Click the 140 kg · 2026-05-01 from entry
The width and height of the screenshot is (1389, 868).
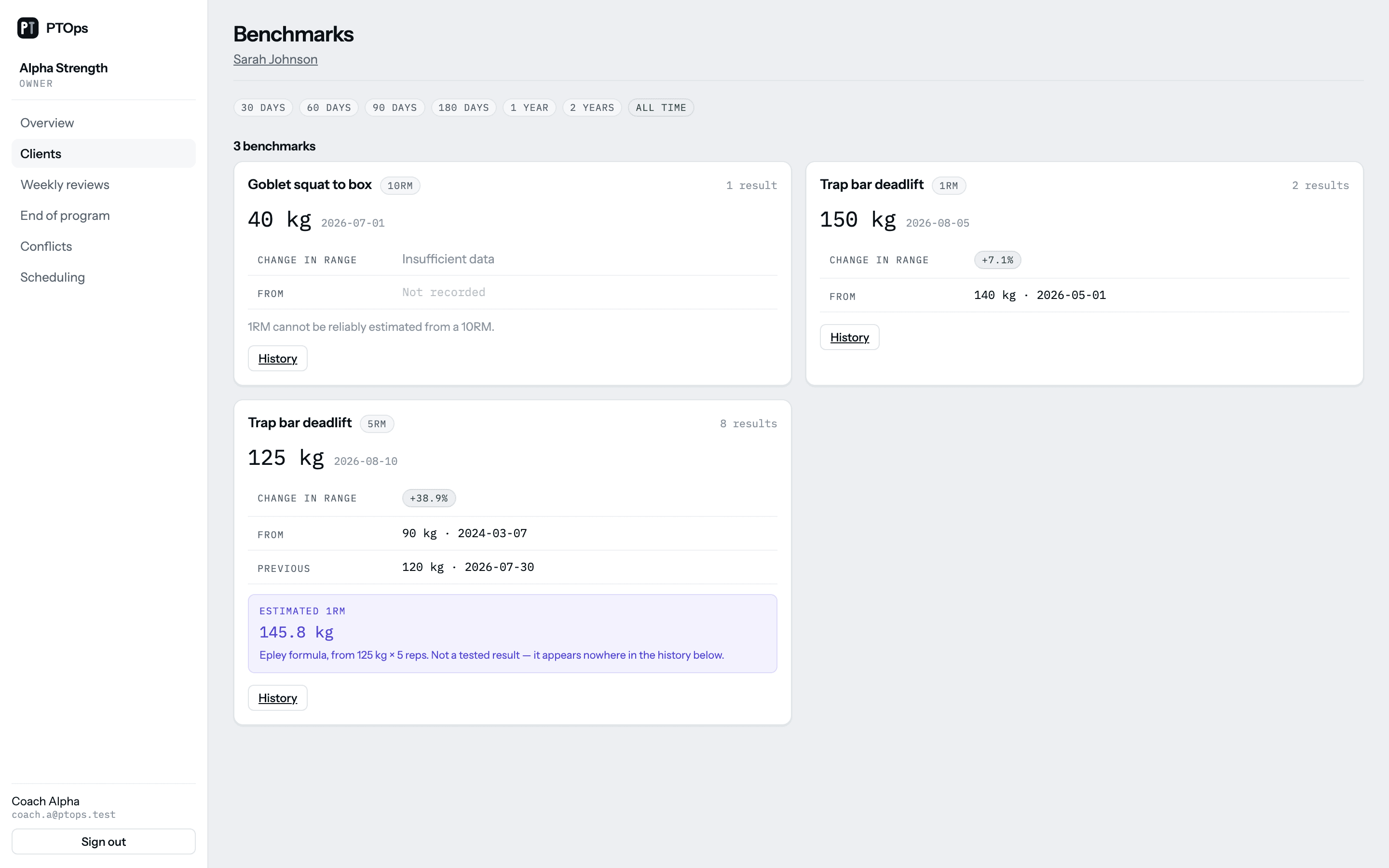[1039, 295]
